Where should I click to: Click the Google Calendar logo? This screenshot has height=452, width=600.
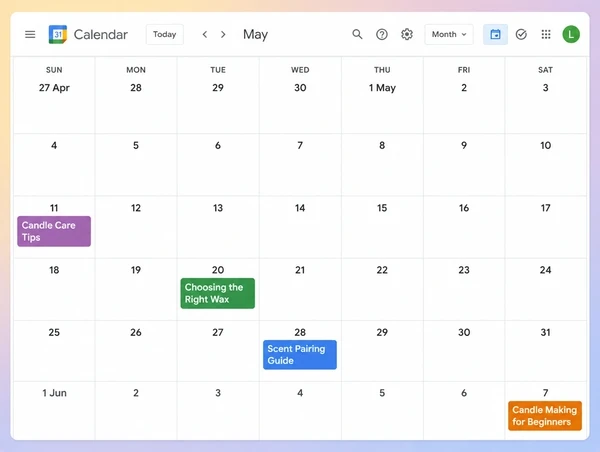tap(58, 34)
